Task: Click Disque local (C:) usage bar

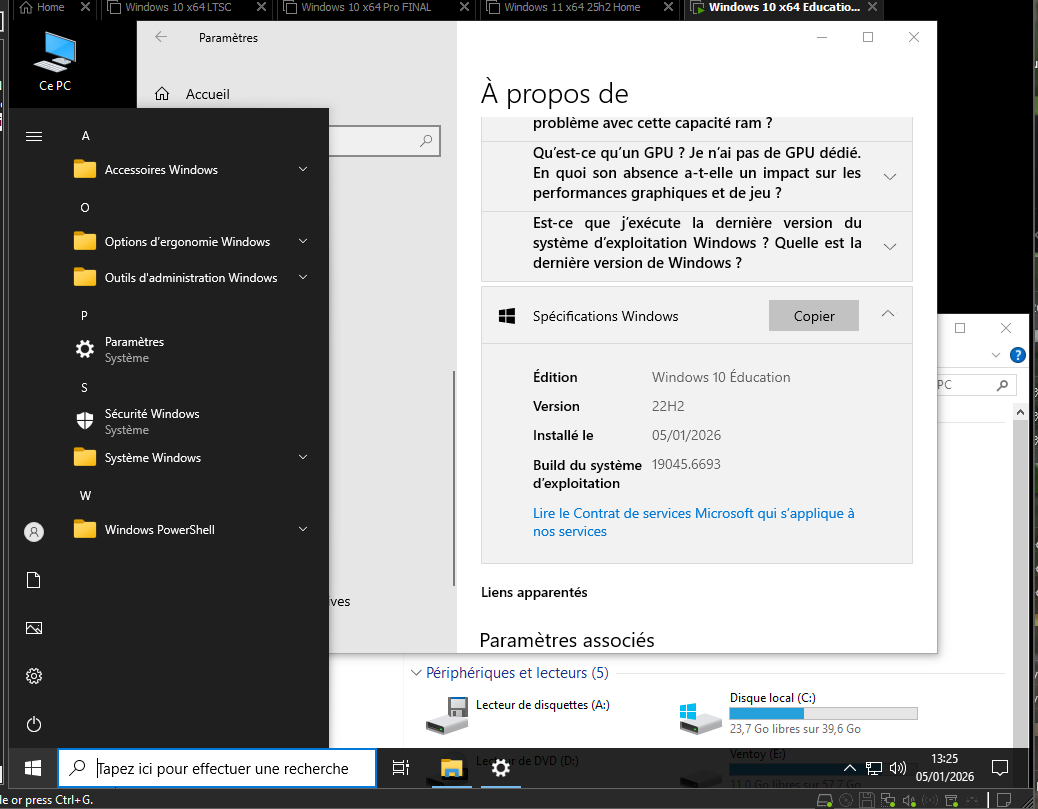Action: (823, 714)
